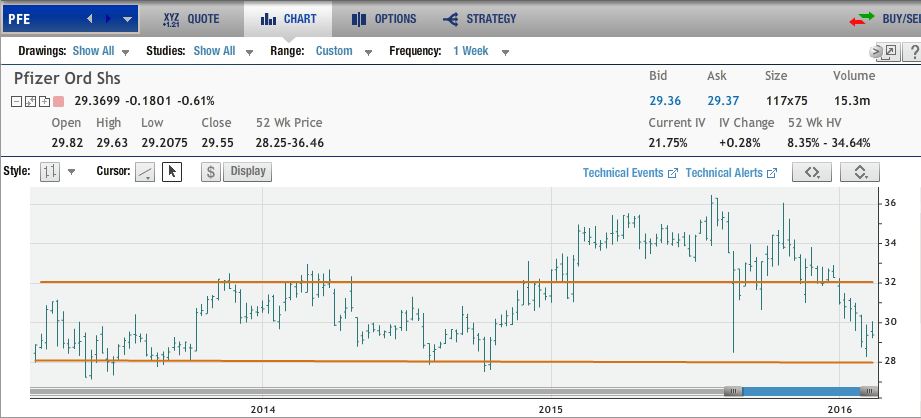
Task: Click the bar chart Style icon
Action: [x=50, y=172]
